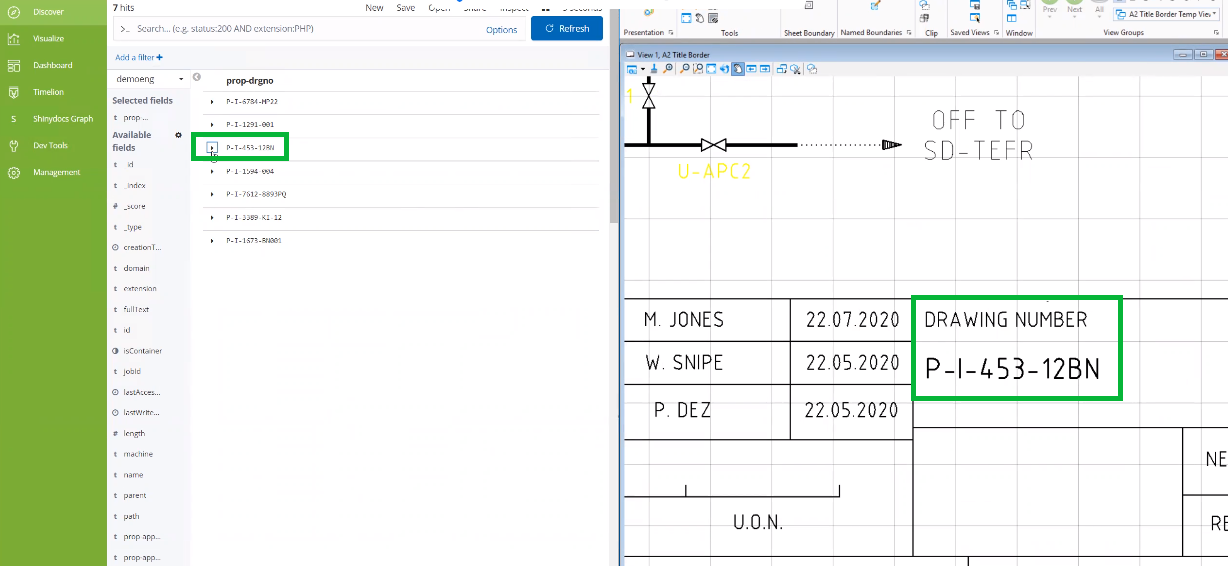Viewport: 1228px width, 566px height.
Task: Go to Timelion in the sidebar
Action: coord(48,92)
